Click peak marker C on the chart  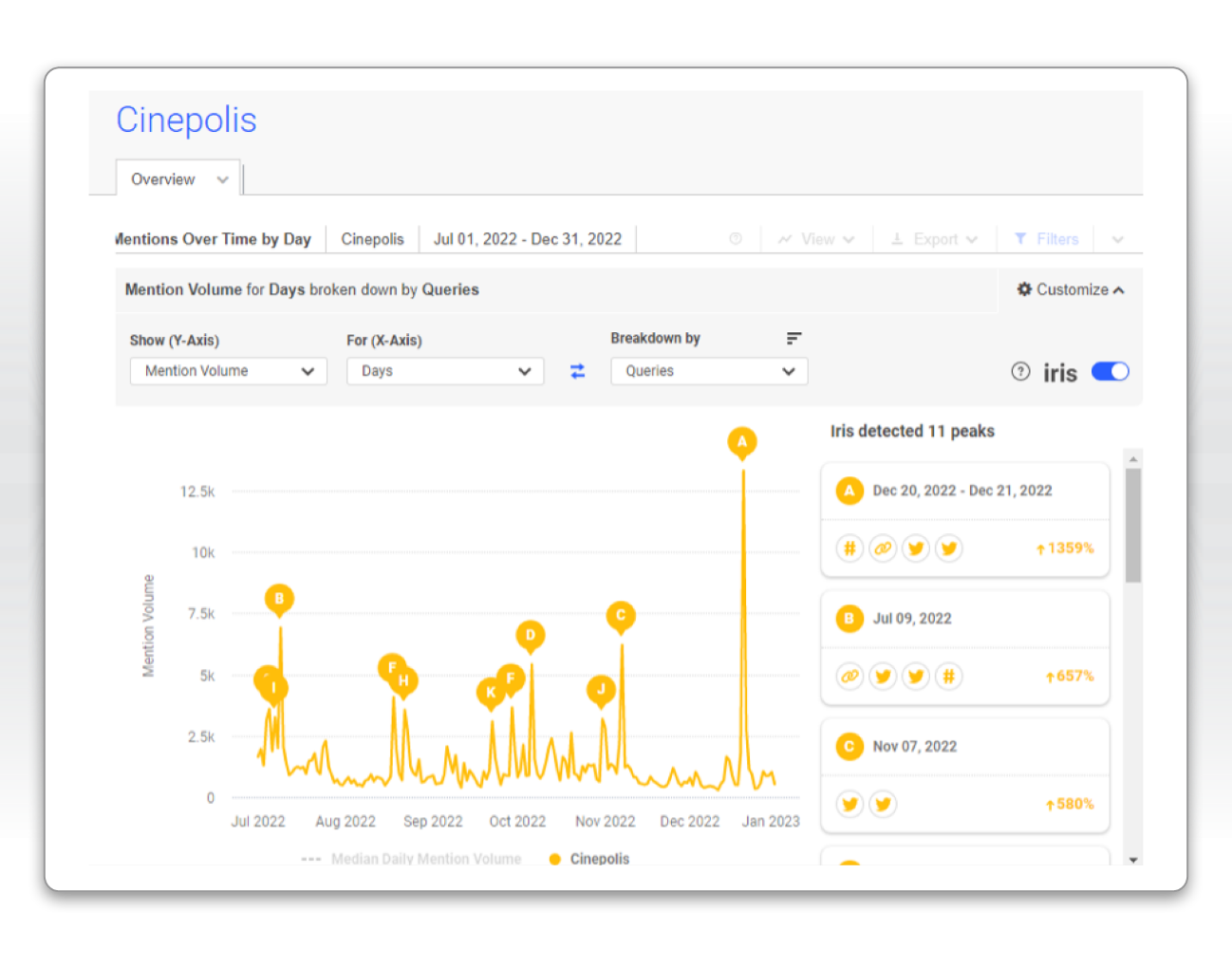pyautogui.click(x=621, y=616)
